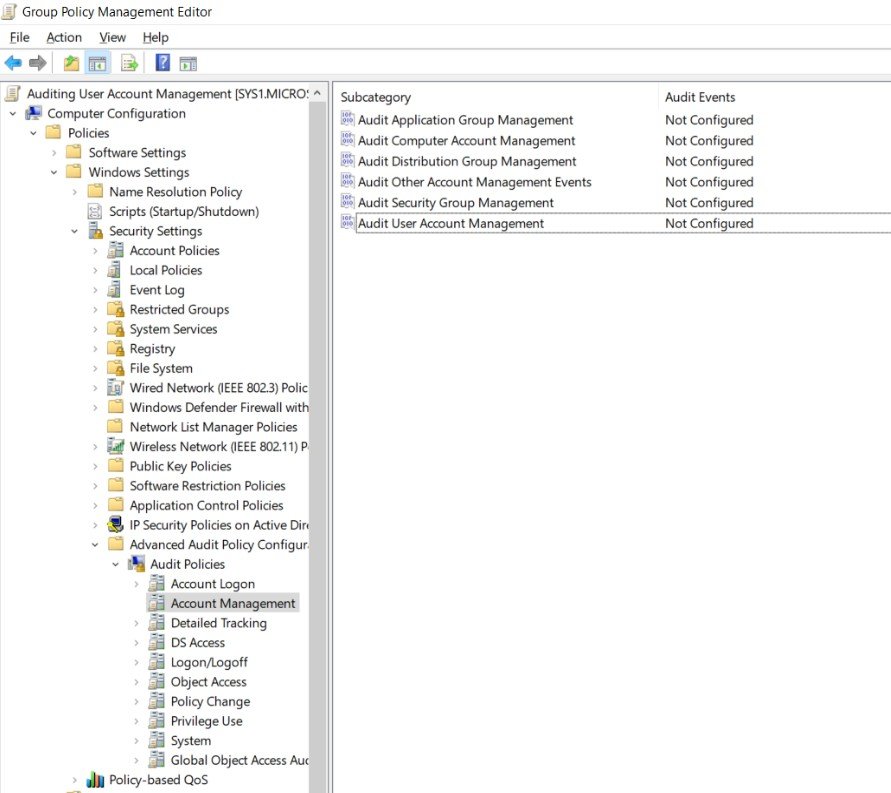891x793 pixels.
Task: Click the Policy-based QoS chart icon
Action: point(95,779)
